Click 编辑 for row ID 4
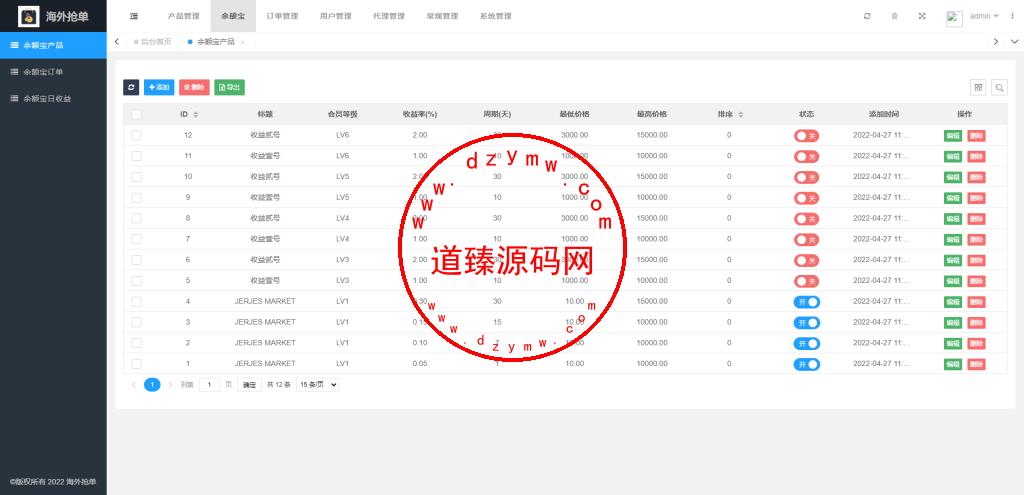Viewport: 1024px width, 495px height. [x=953, y=302]
